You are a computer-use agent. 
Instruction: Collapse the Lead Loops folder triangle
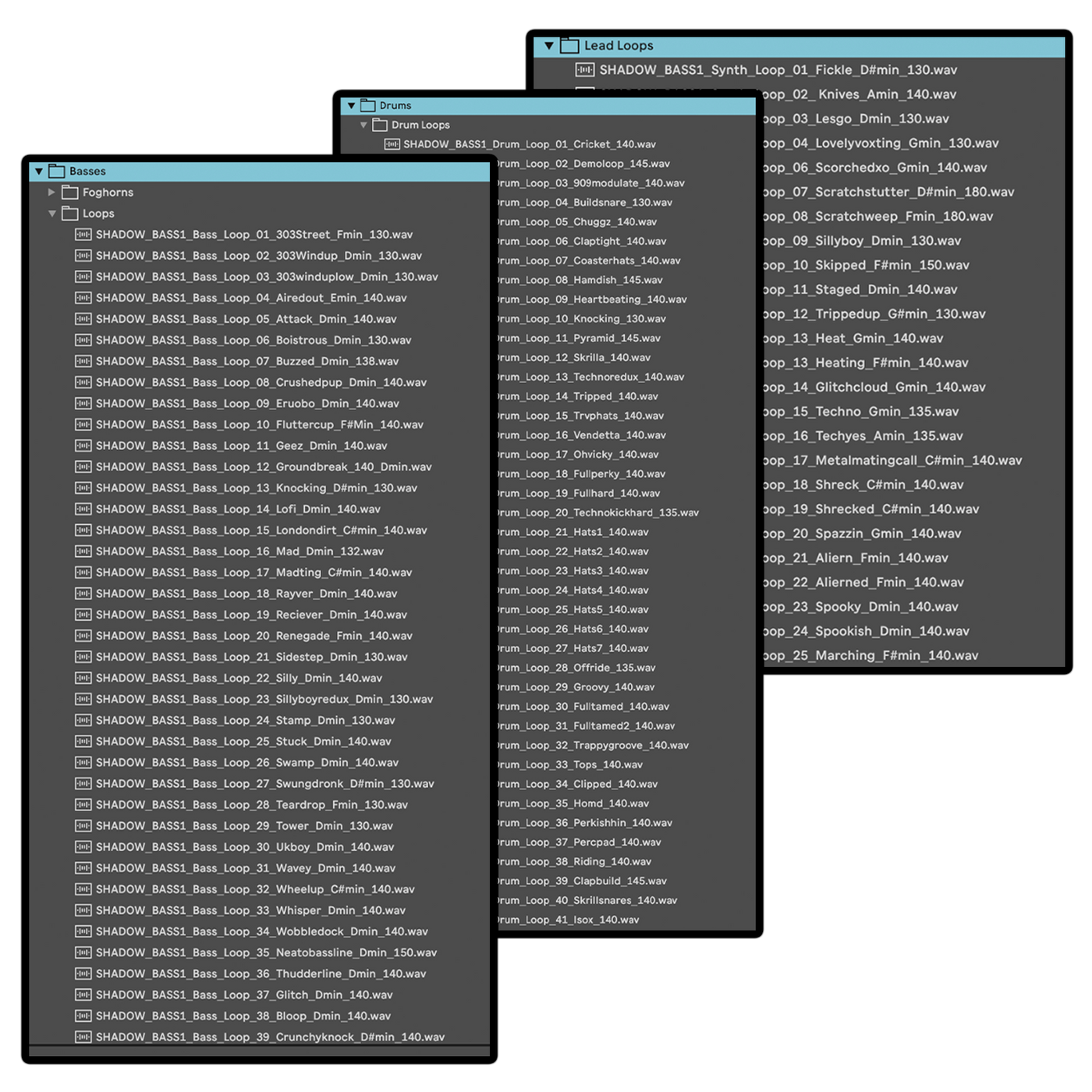point(549,46)
